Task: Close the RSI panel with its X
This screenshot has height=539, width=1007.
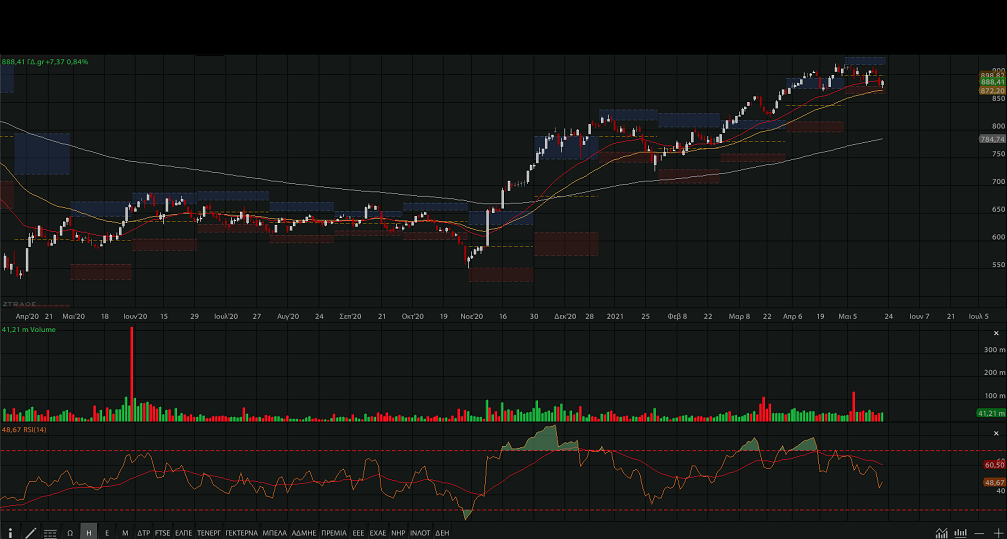Action: [x=997, y=433]
